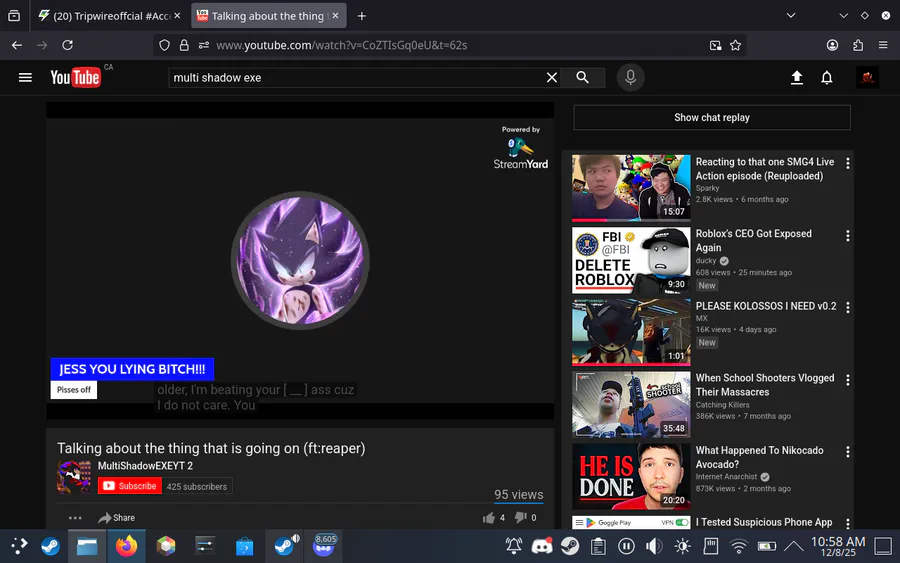
Task: Open Firefox extensions puzzle icon
Action: [858, 45]
